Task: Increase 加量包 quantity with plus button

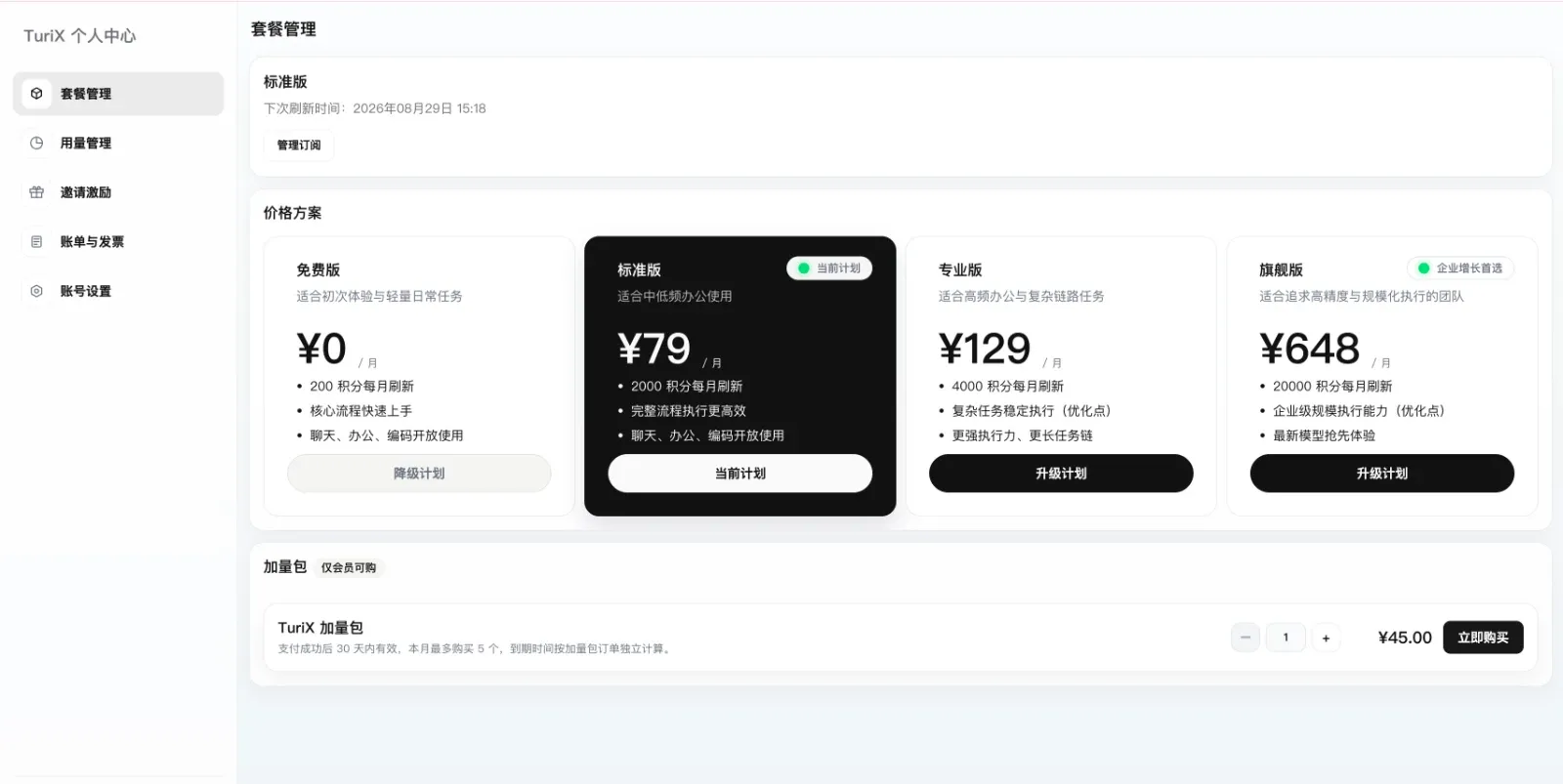Action: pos(1326,638)
